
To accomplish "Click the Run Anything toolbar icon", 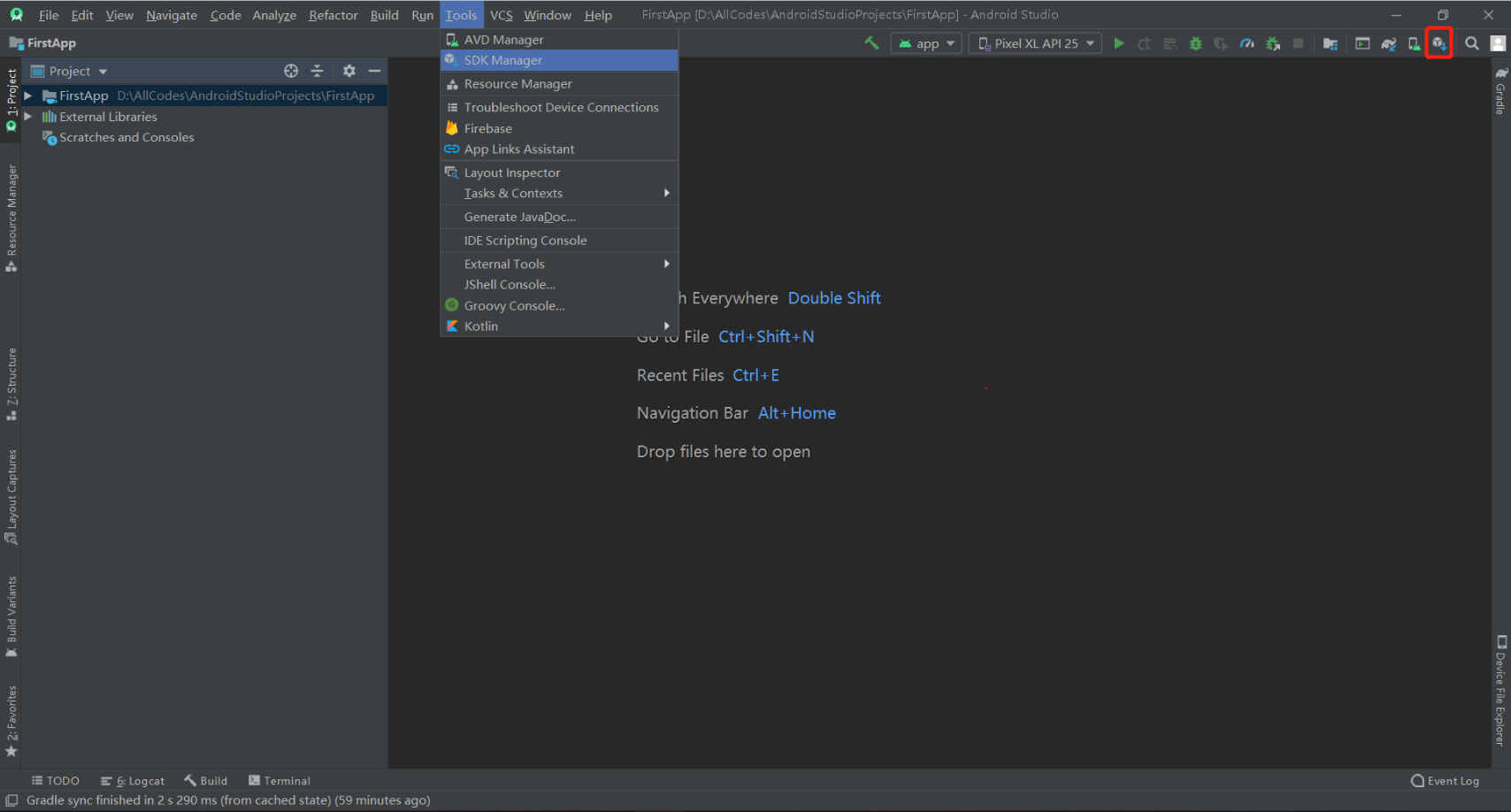I will click(x=1362, y=43).
